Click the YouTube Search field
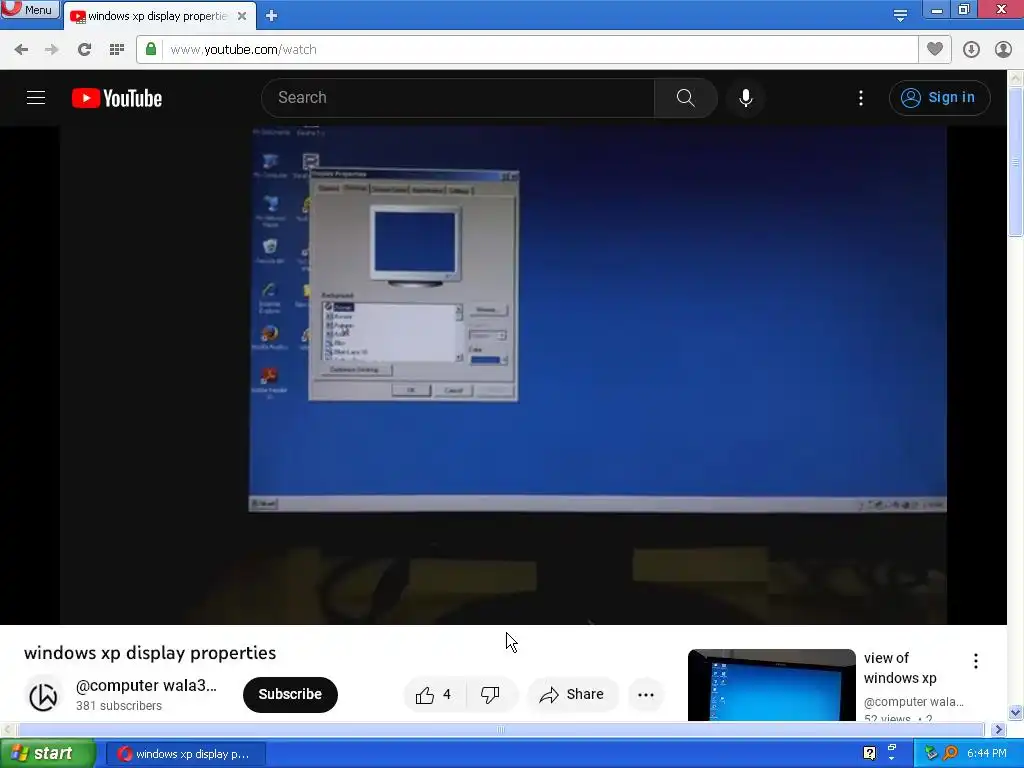This screenshot has width=1024, height=768. [x=458, y=98]
